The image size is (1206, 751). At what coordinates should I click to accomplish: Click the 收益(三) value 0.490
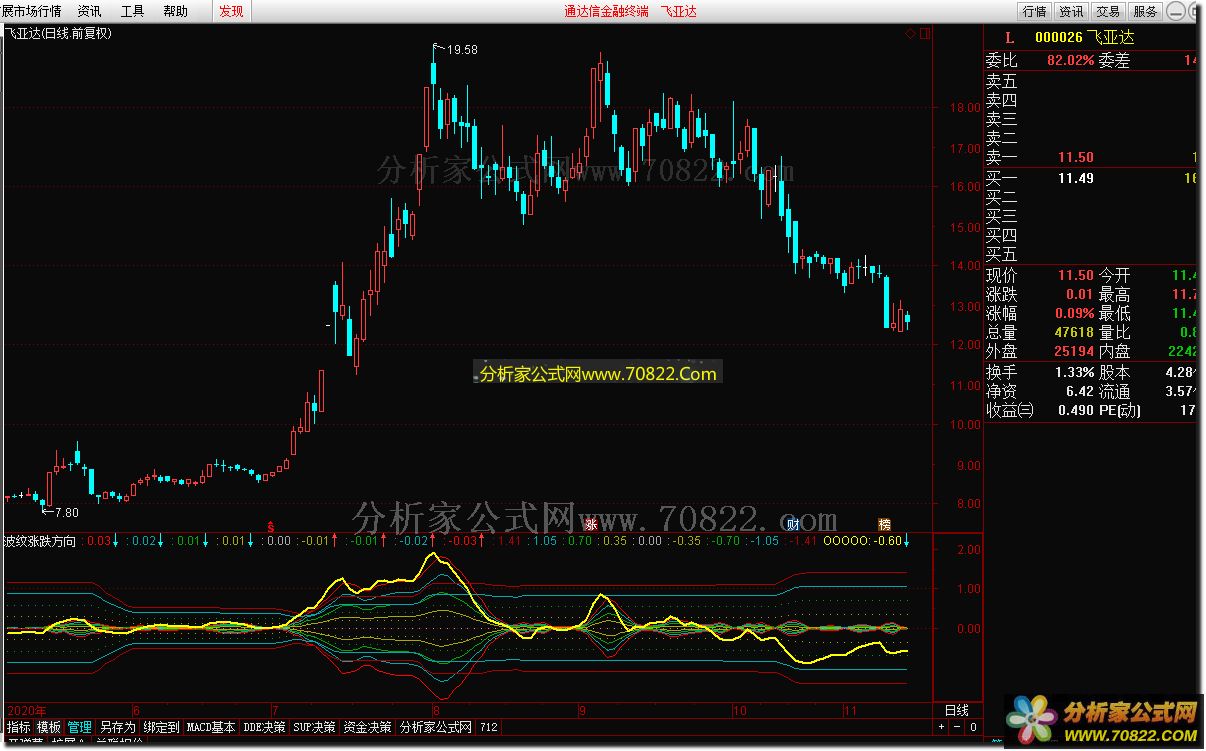coord(1075,410)
